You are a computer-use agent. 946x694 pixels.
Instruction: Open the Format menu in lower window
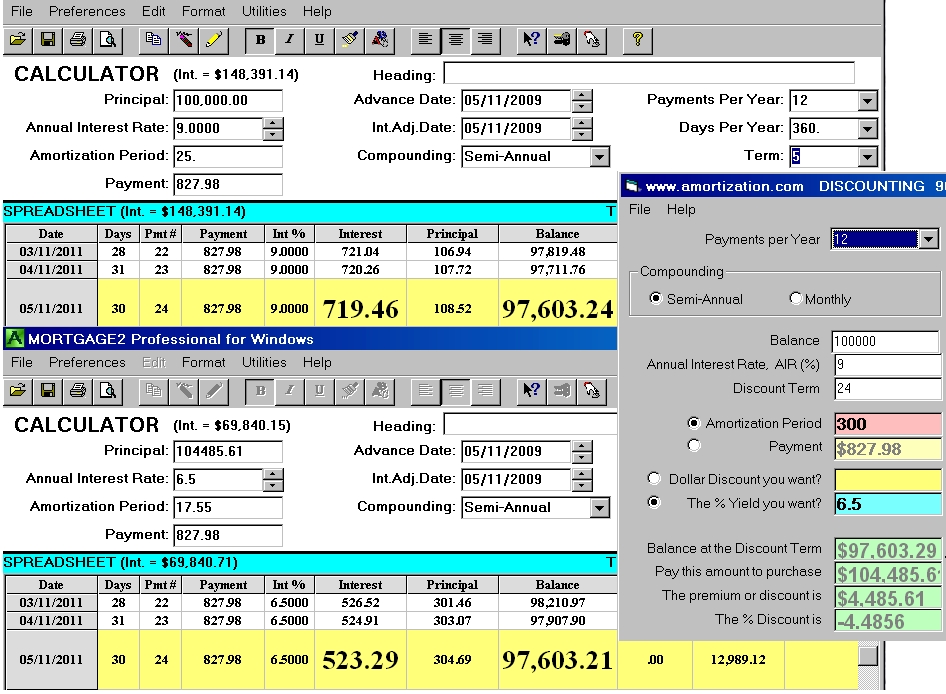point(203,362)
